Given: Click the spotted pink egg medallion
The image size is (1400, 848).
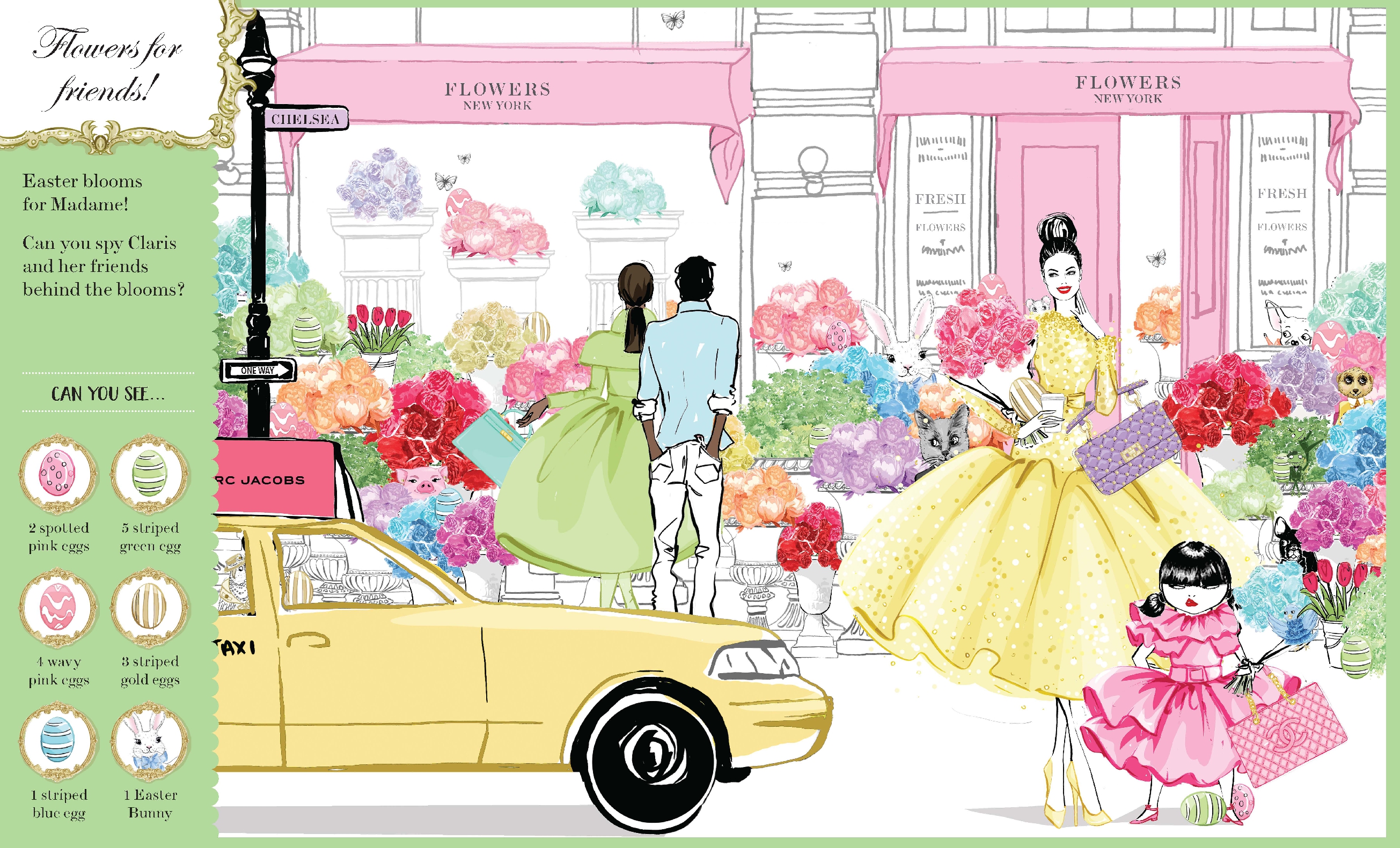Looking at the screenshot, I should [x=57, y=473].
